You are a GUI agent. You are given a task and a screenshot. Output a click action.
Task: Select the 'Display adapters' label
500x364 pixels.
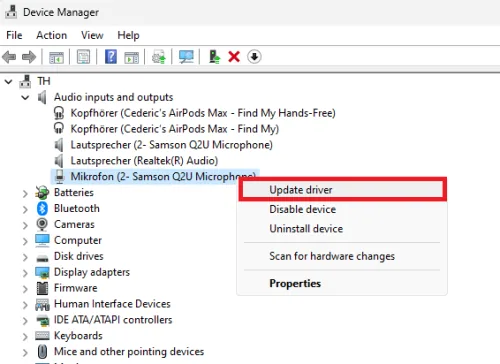coord(92,272)
